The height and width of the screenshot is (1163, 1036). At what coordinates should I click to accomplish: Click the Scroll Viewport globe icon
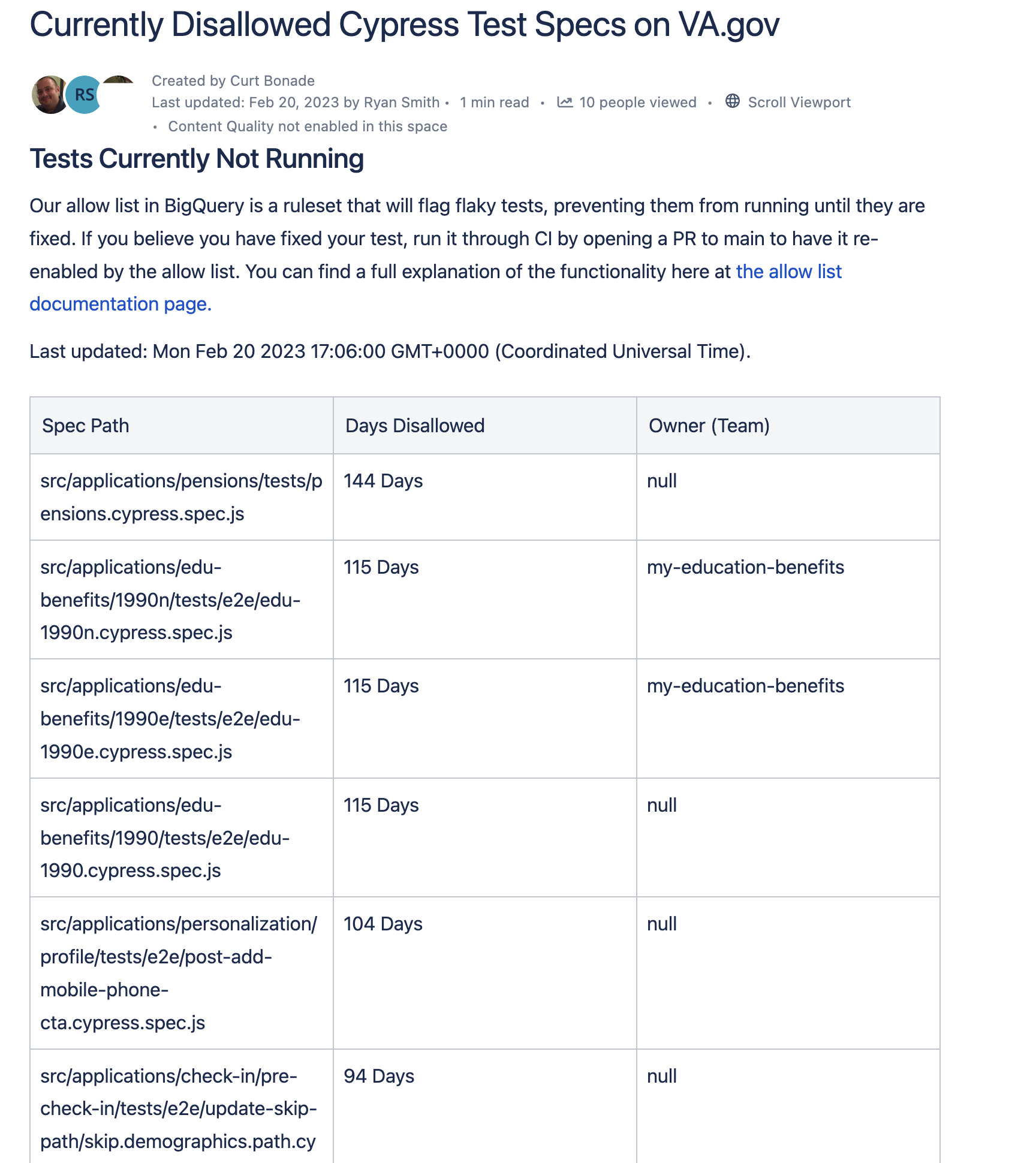732,101
